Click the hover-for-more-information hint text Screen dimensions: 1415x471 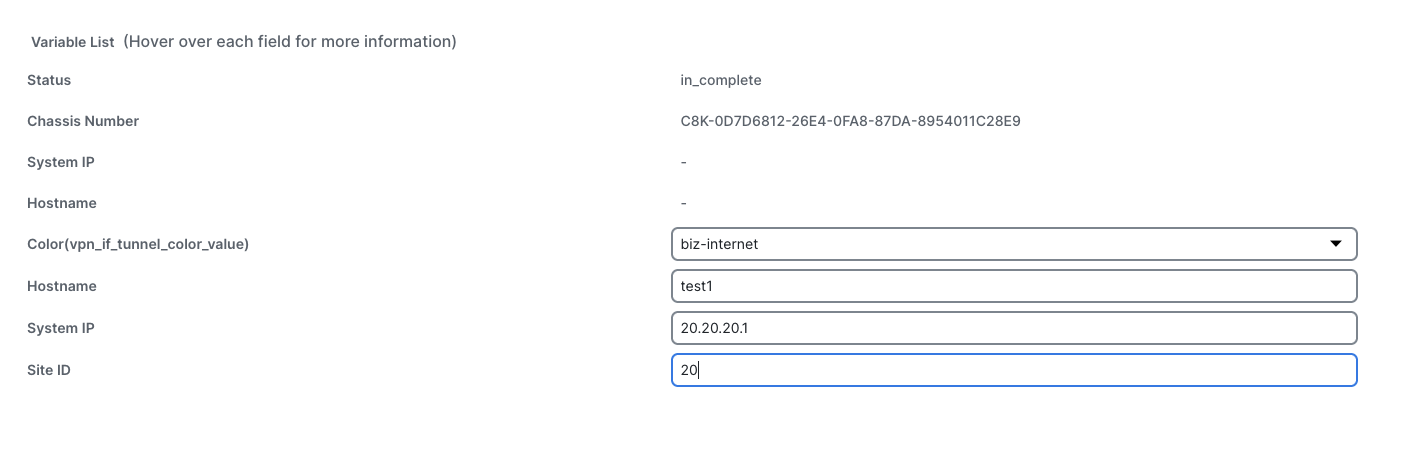[290, 42]
